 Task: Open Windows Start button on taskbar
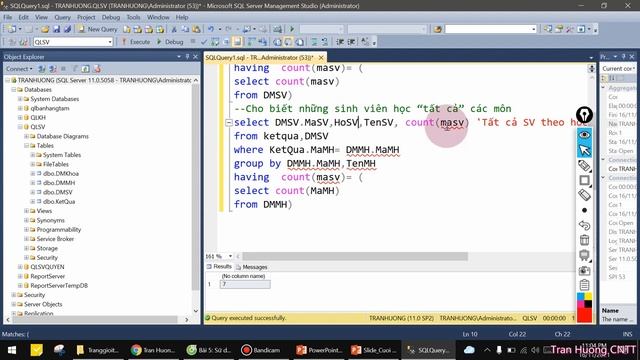coord(12,350)
